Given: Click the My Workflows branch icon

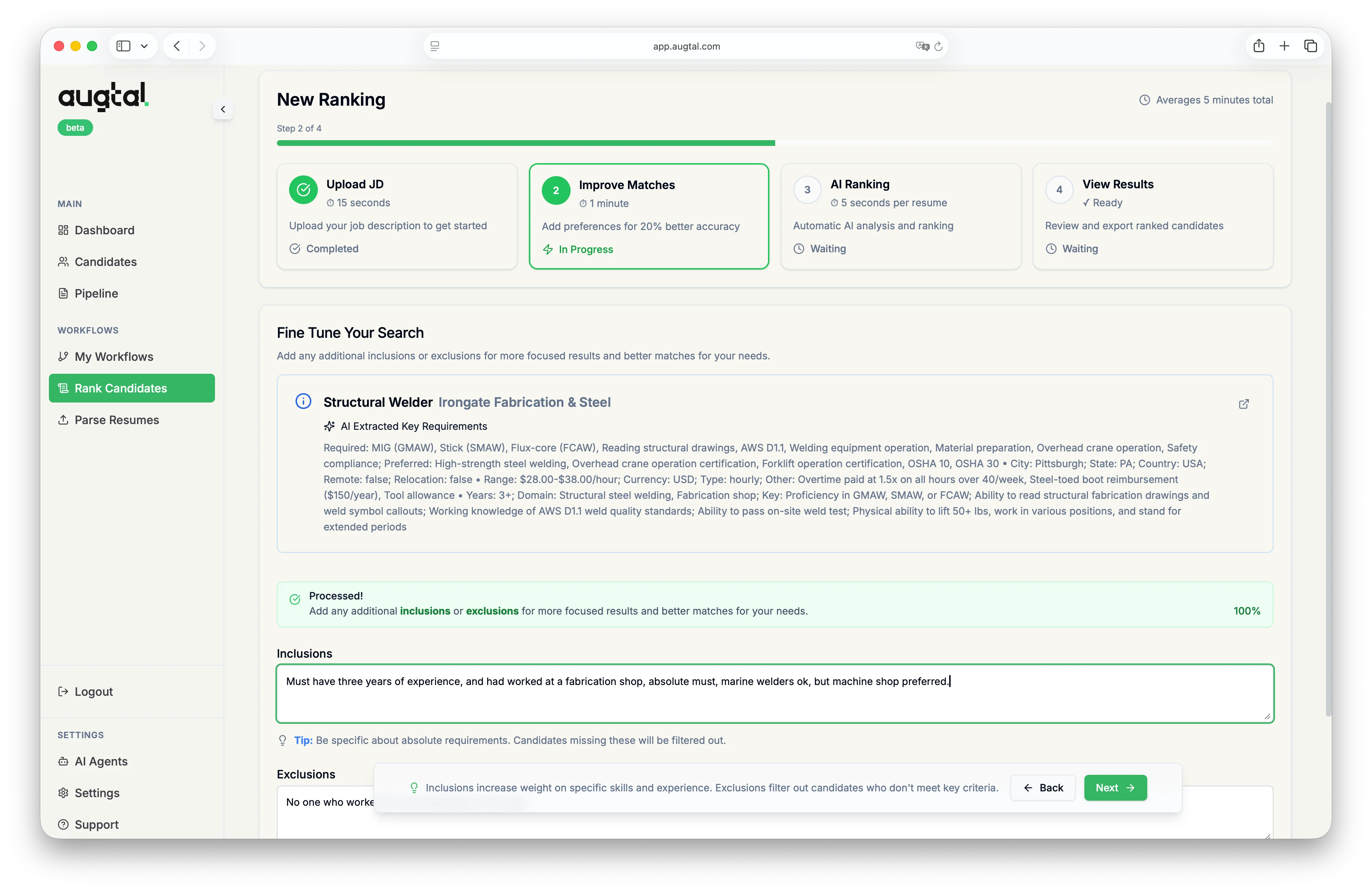Looking at the screenshot, I should (63, 356).
